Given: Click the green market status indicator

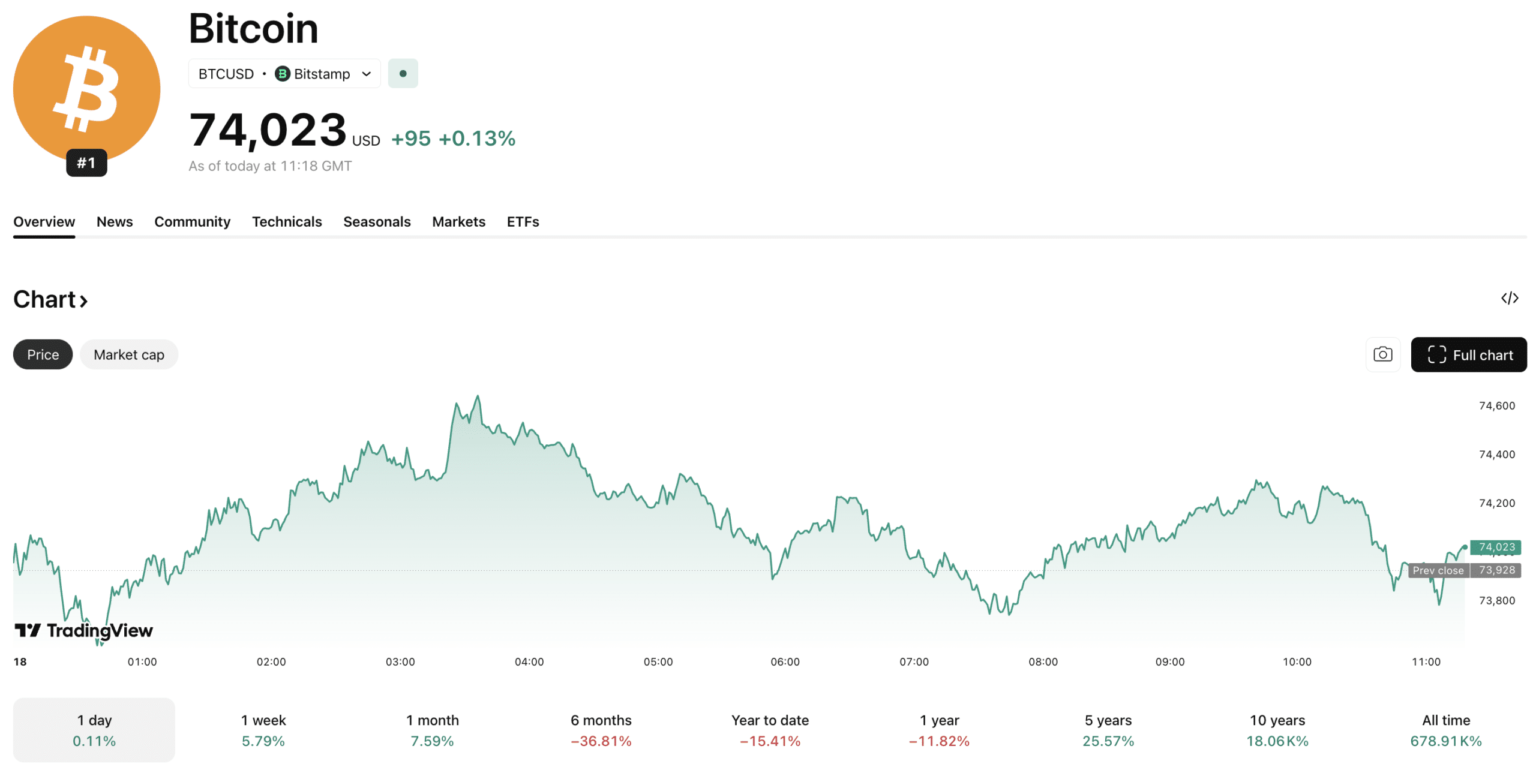Looking at the screenshot, I should tap(403, 73).
